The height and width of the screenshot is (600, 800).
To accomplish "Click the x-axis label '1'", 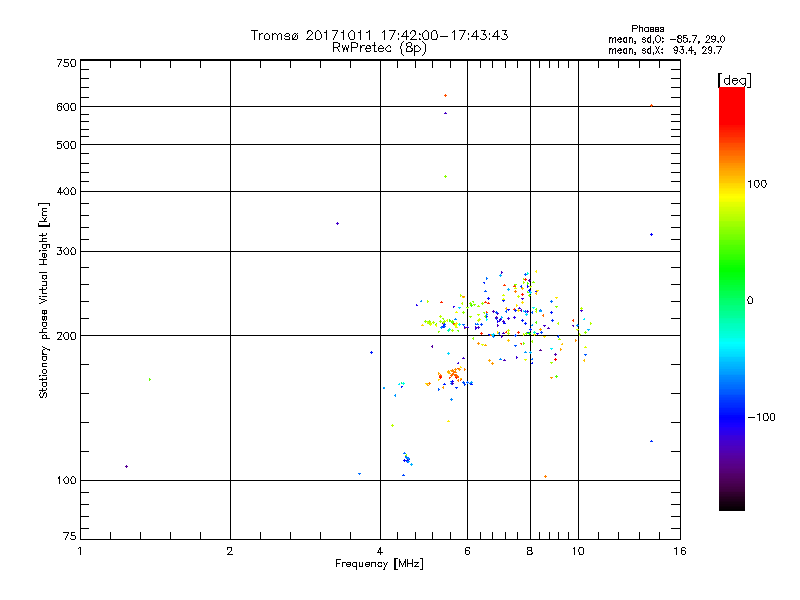I will (x=80, y=551).
